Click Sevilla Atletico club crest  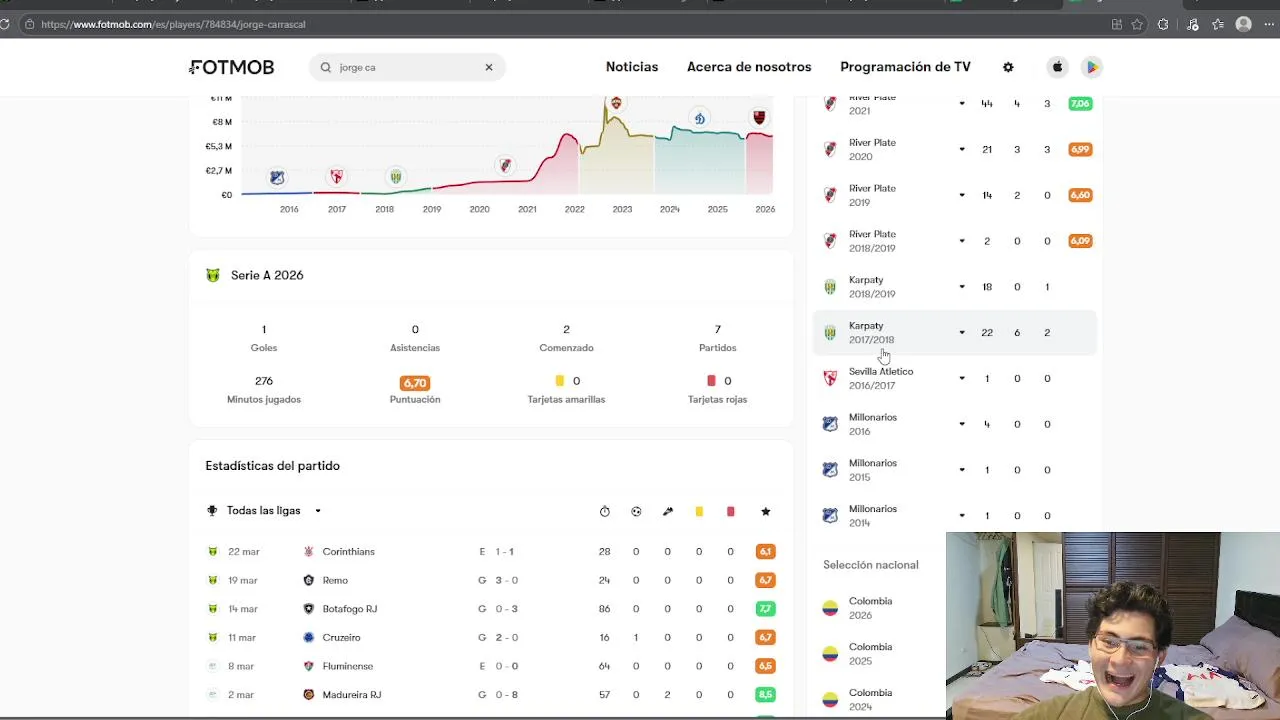click(830, 378)
